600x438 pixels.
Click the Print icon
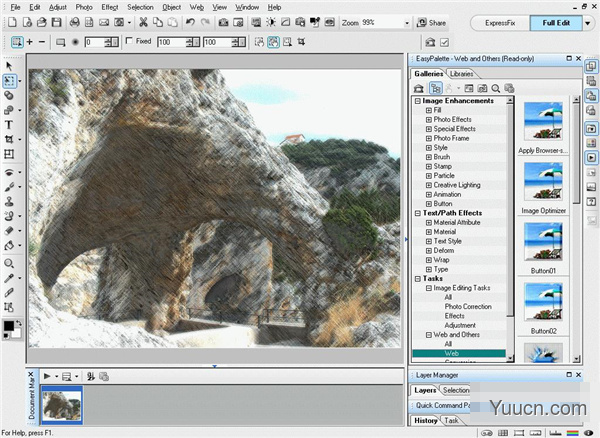tap(75, 23)
